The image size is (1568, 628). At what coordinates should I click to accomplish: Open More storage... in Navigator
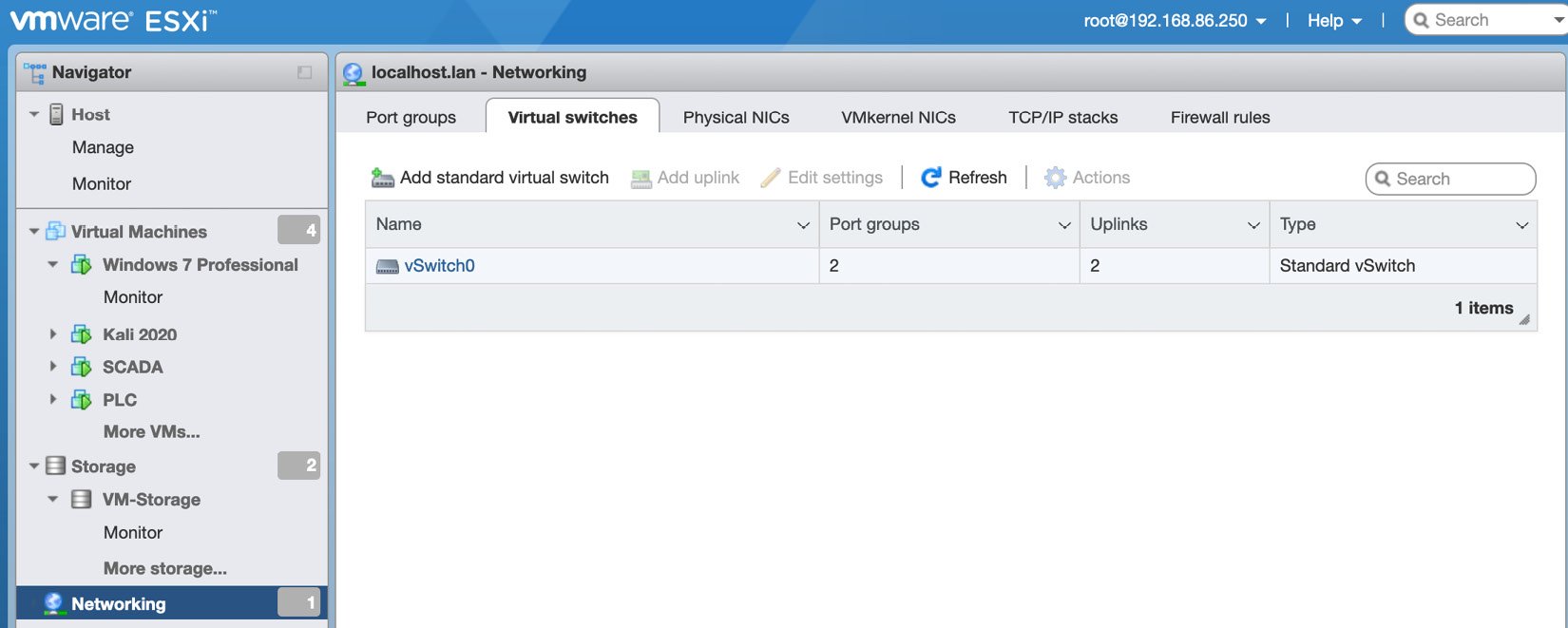[165, 568]
